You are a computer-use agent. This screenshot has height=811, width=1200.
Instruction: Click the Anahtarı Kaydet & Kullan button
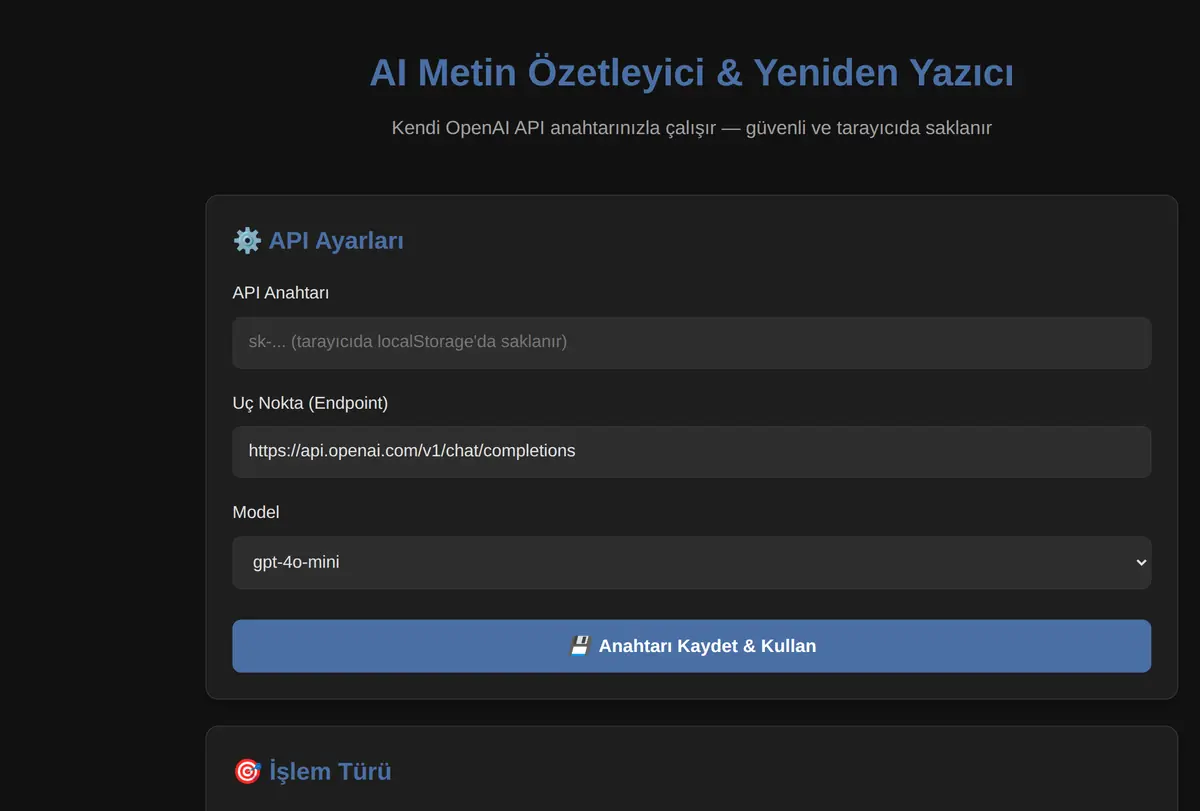[691, 646]
